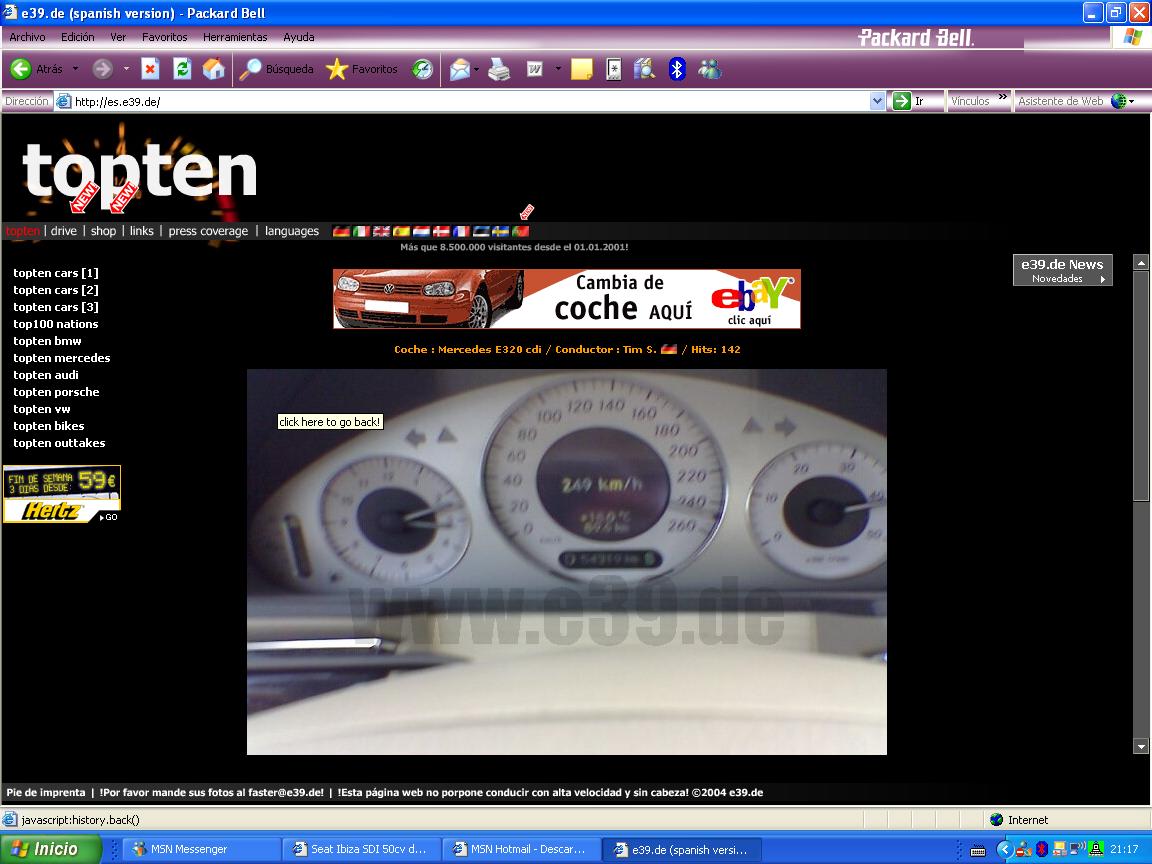This screenshot has width=1152, height=864.
Task: Open the Archivo menu
Action: pyautogui.click(x=27, y=37)
